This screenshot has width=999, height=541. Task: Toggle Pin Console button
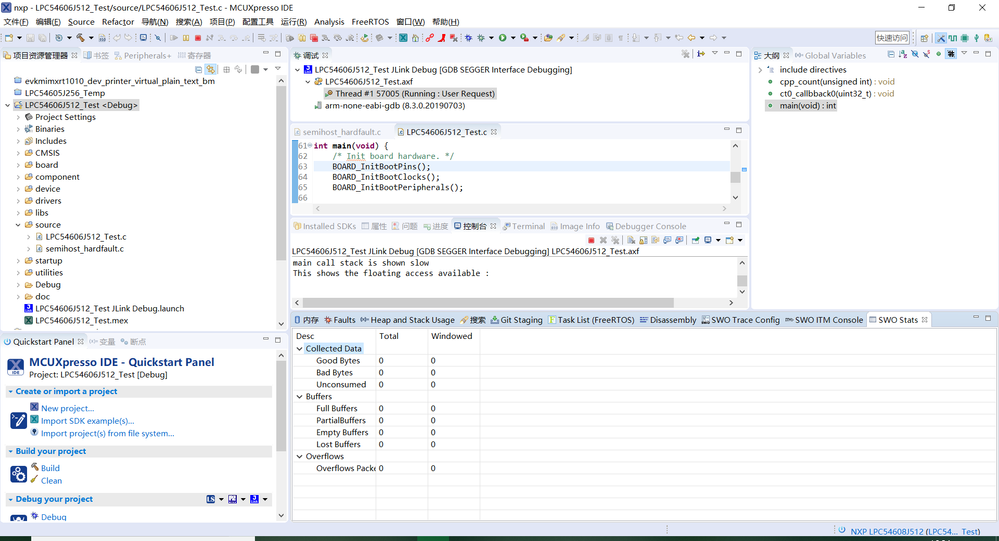[x=695, y=240]
